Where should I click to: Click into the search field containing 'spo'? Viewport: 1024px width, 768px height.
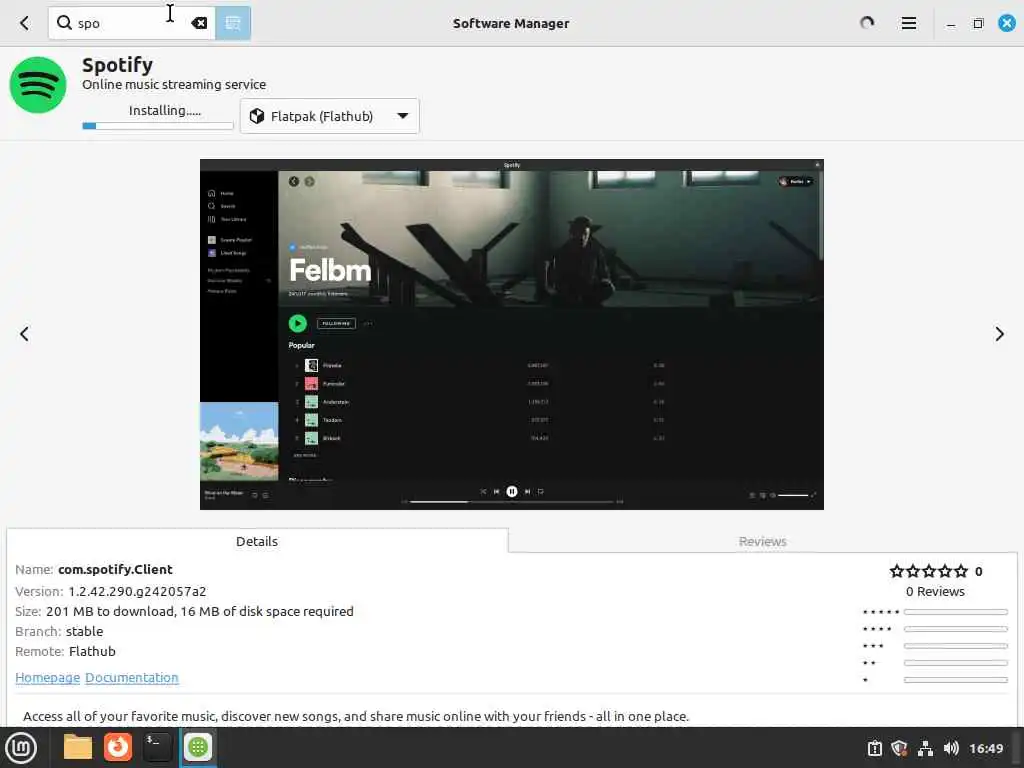pos(131,24)
